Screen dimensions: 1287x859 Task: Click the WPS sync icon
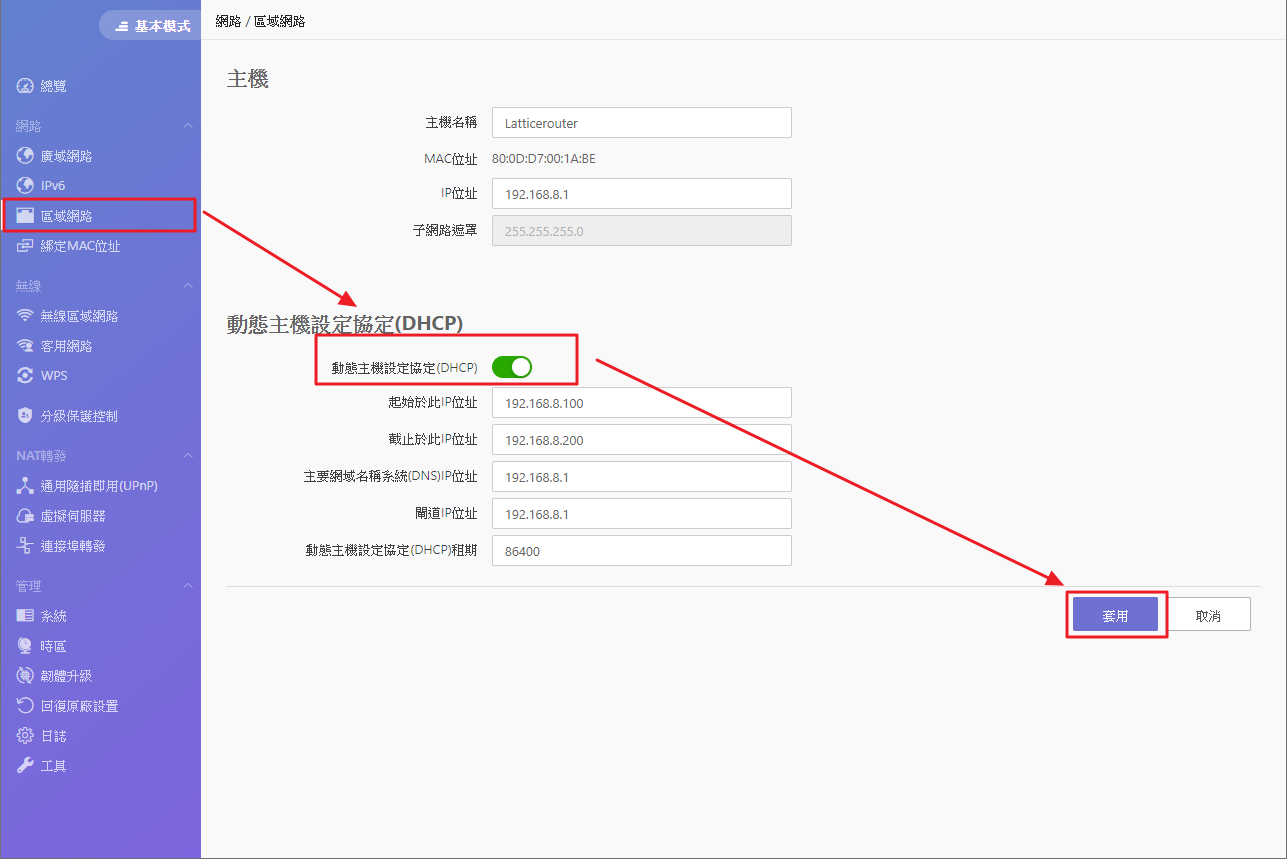(25, 376)
